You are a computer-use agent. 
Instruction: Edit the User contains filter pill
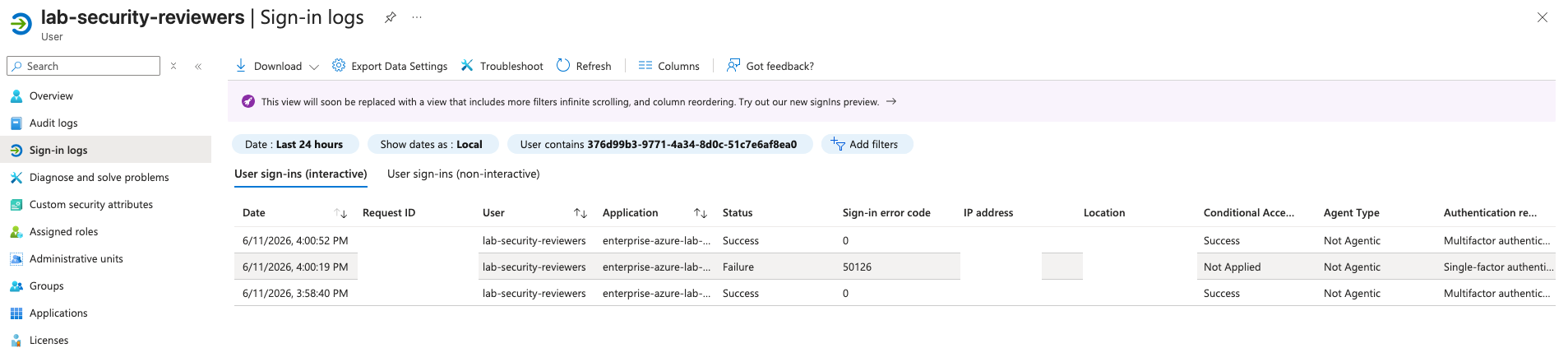click(x=659, y=144)
